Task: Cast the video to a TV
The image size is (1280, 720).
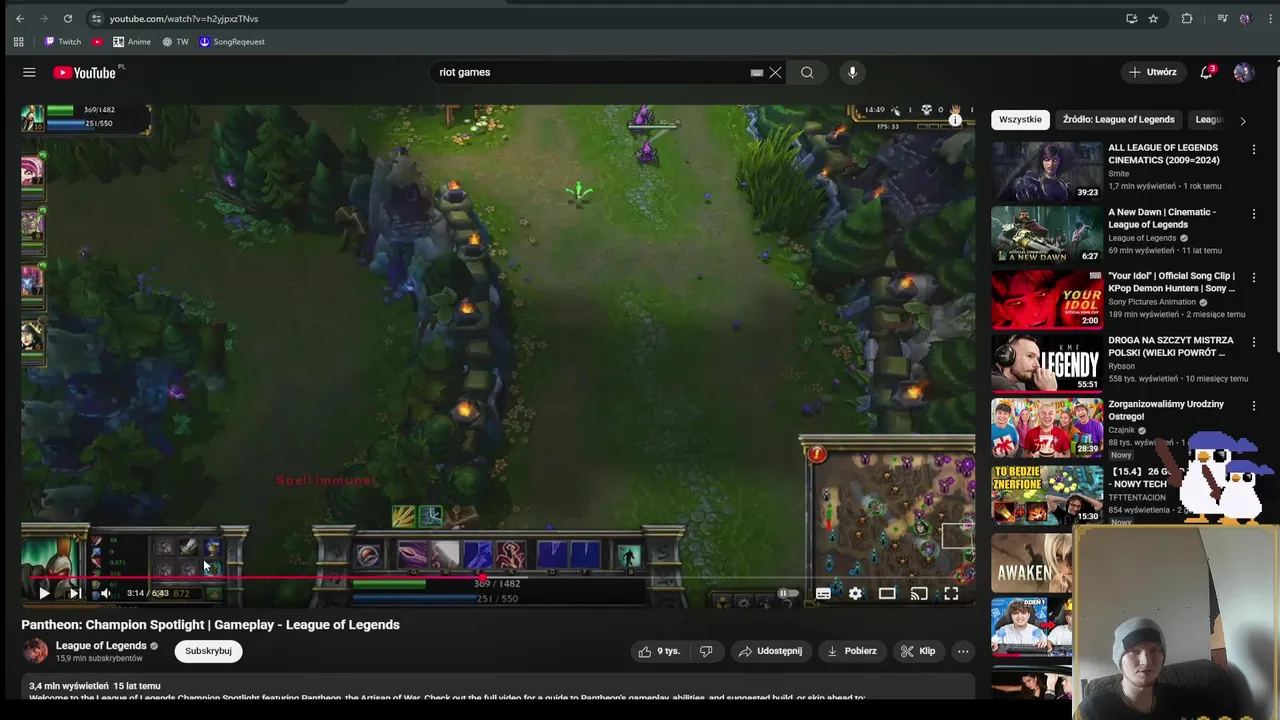Action: tap(919, 593)
